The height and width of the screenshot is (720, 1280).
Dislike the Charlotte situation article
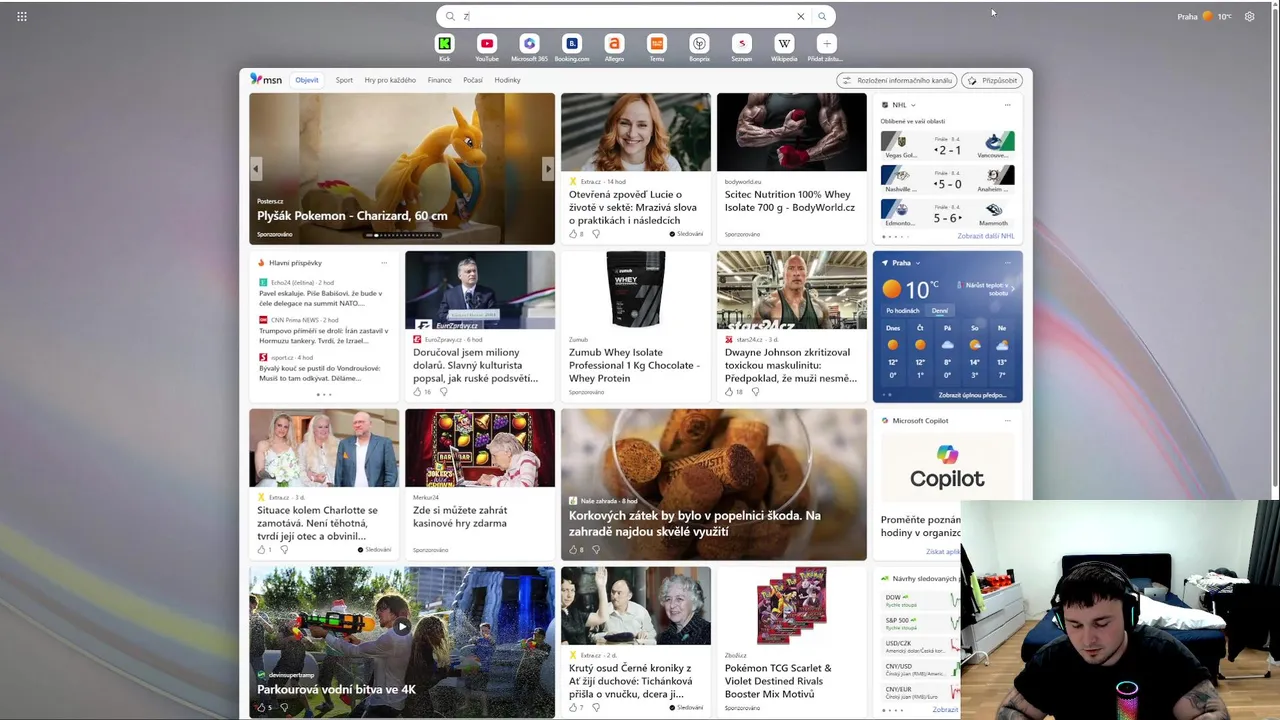284,550
